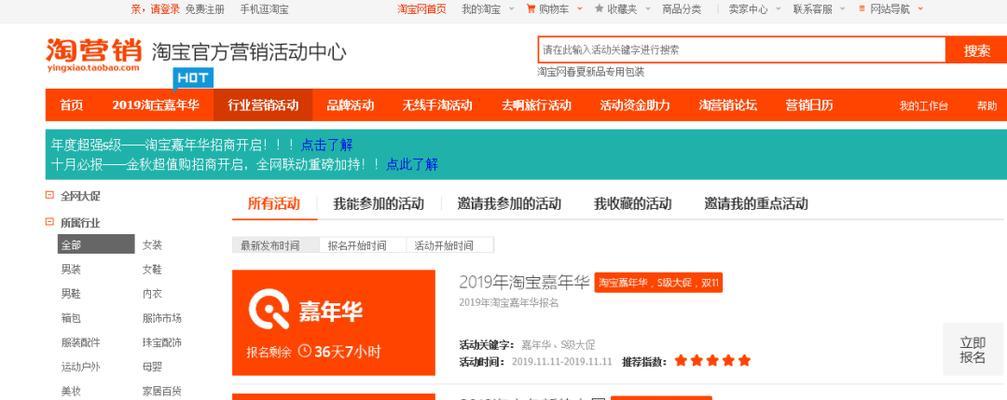
Task: Click the 淘营销 logo
Action: 94,55
